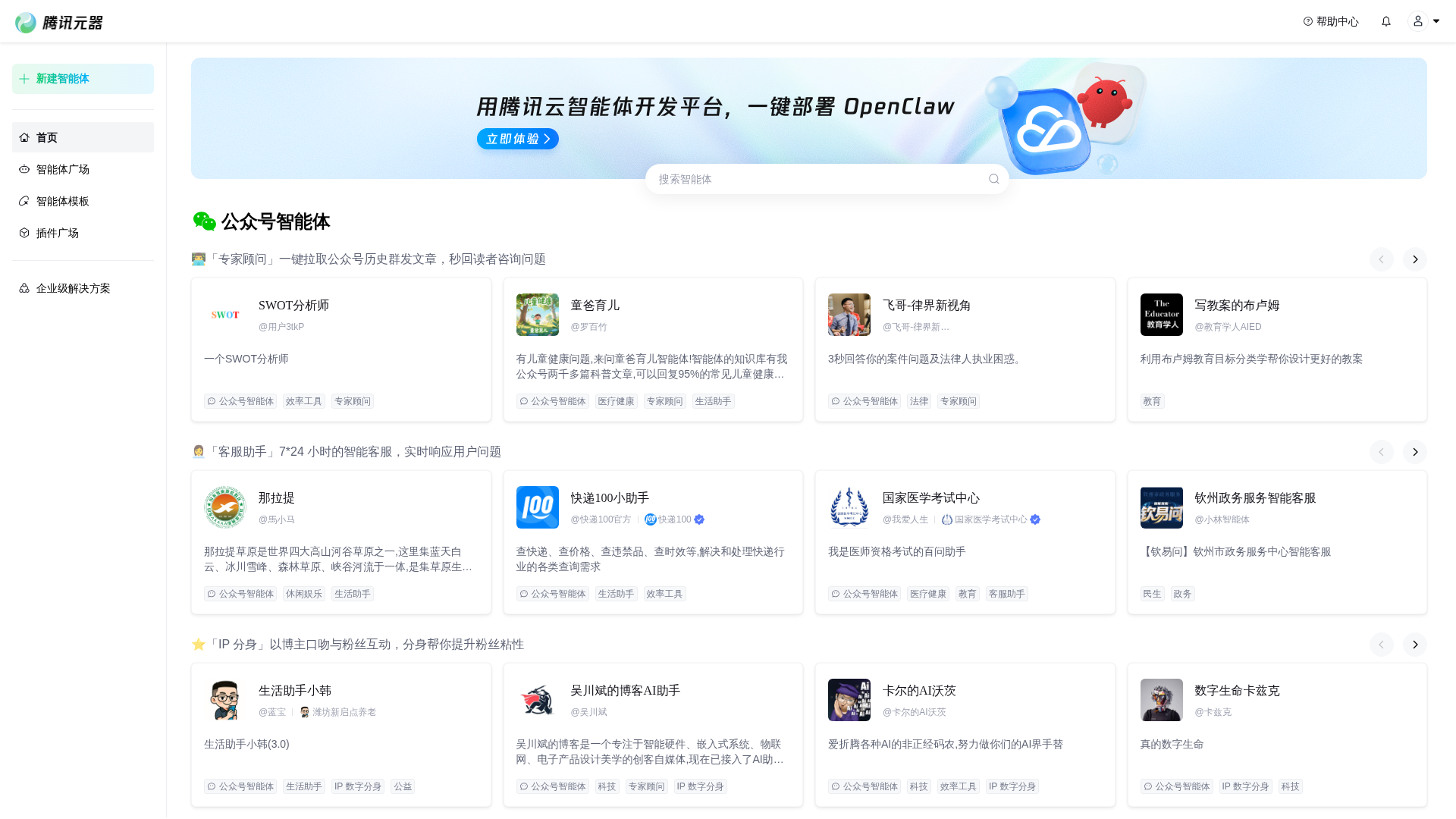This screenshot has width=1456, height=819.
Task: Click 政务 tag on 钦州政务服务智能客服 card
Action: point(1183,594)
